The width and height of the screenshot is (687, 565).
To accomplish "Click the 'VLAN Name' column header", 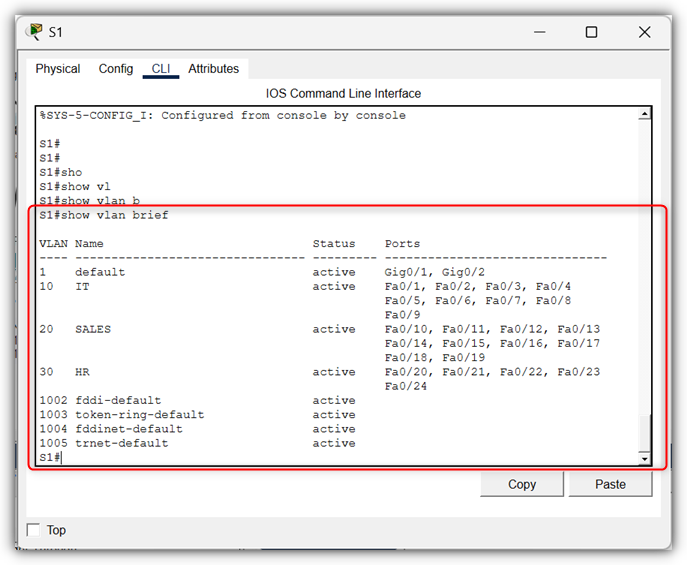I will click(x=71, y=244).
